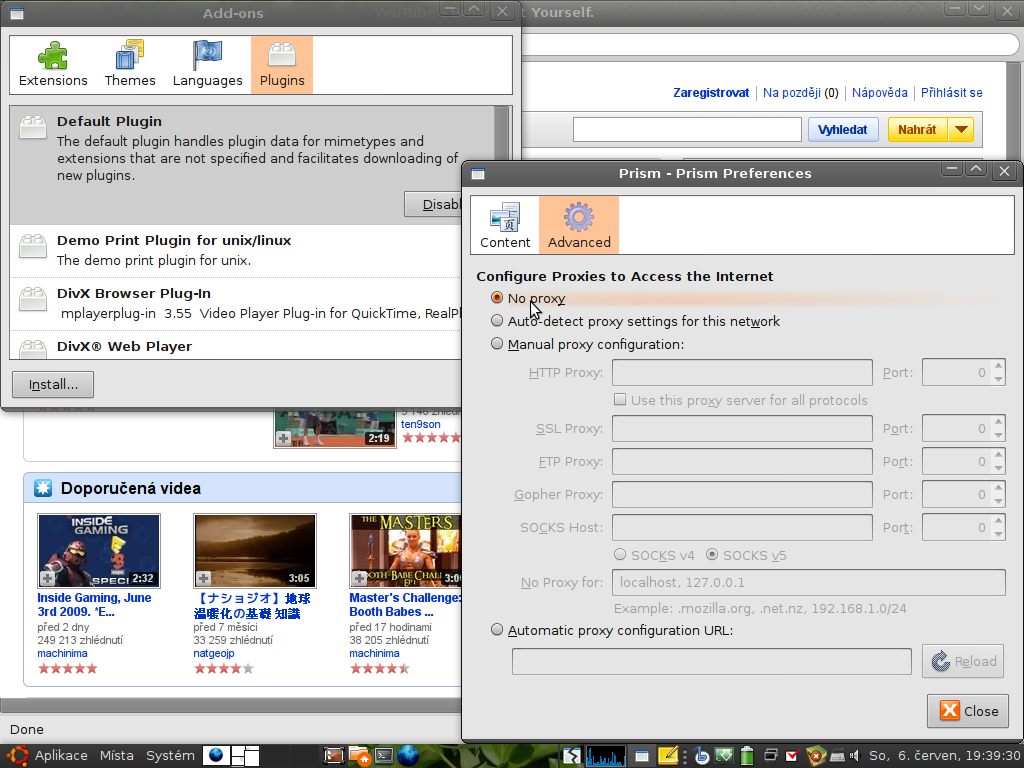
Task: Launch the terminal from the panel
Action: 383,756
